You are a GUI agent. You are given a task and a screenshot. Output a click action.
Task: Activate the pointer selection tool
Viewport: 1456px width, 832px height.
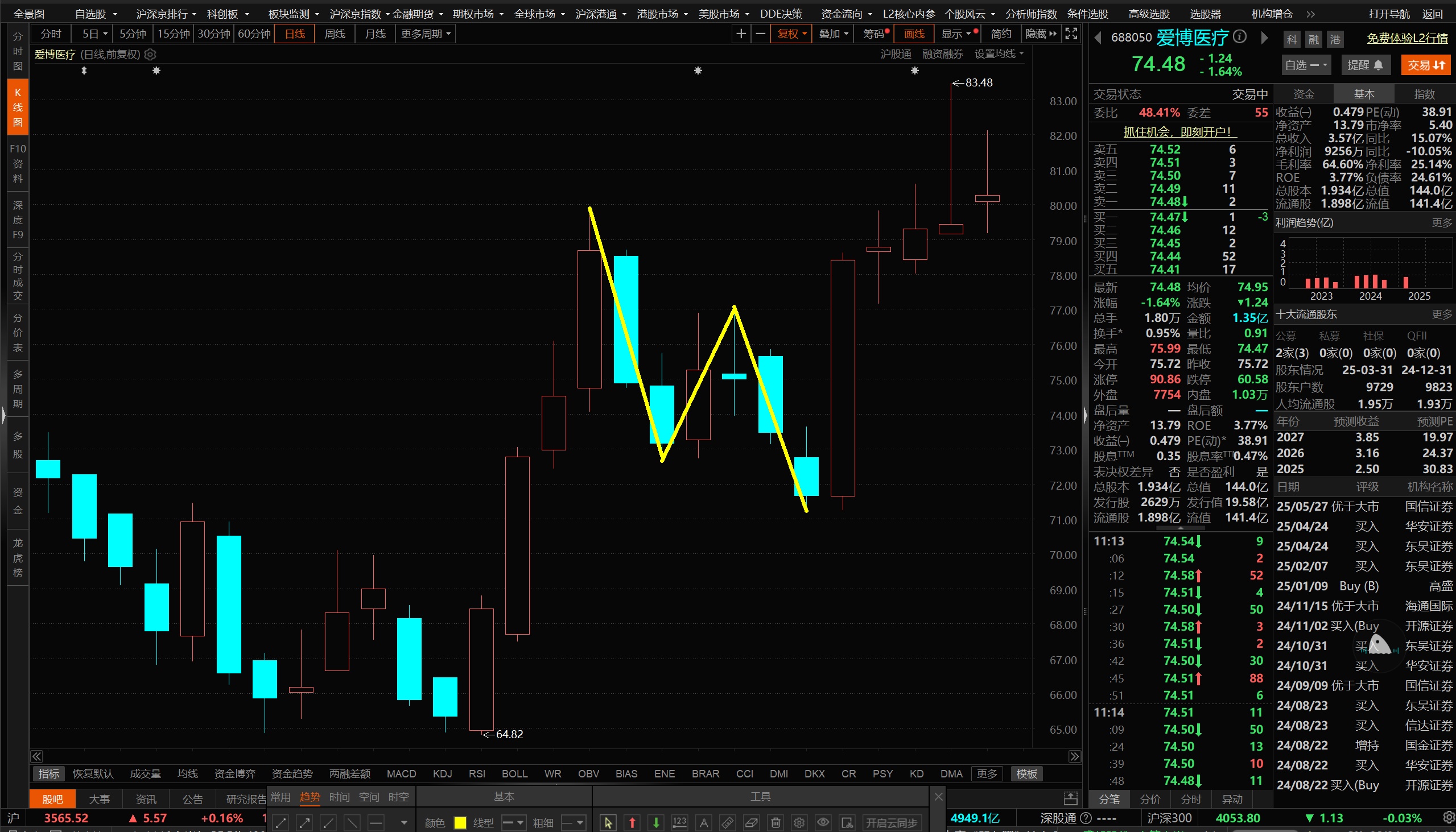click(608, 823)
